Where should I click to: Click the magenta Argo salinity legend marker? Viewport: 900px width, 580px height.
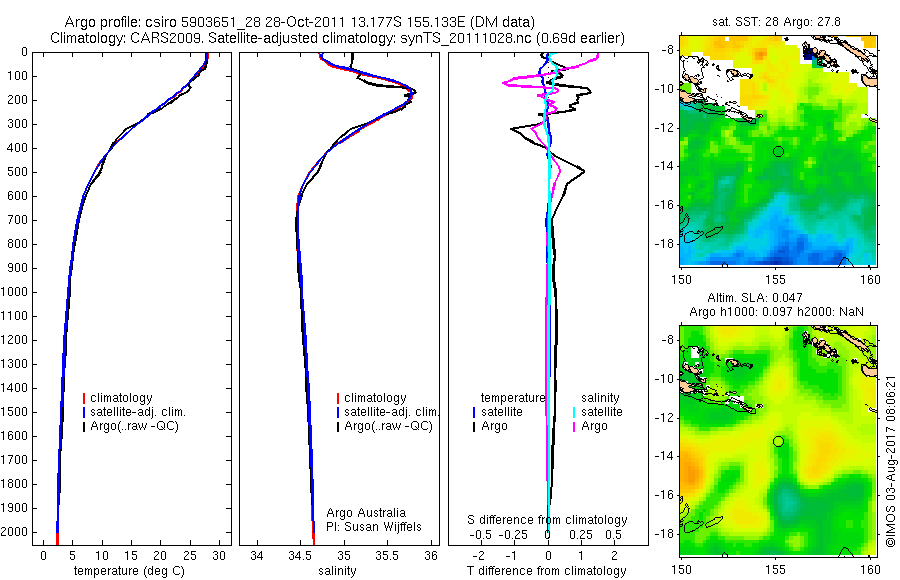pos(574,427)
